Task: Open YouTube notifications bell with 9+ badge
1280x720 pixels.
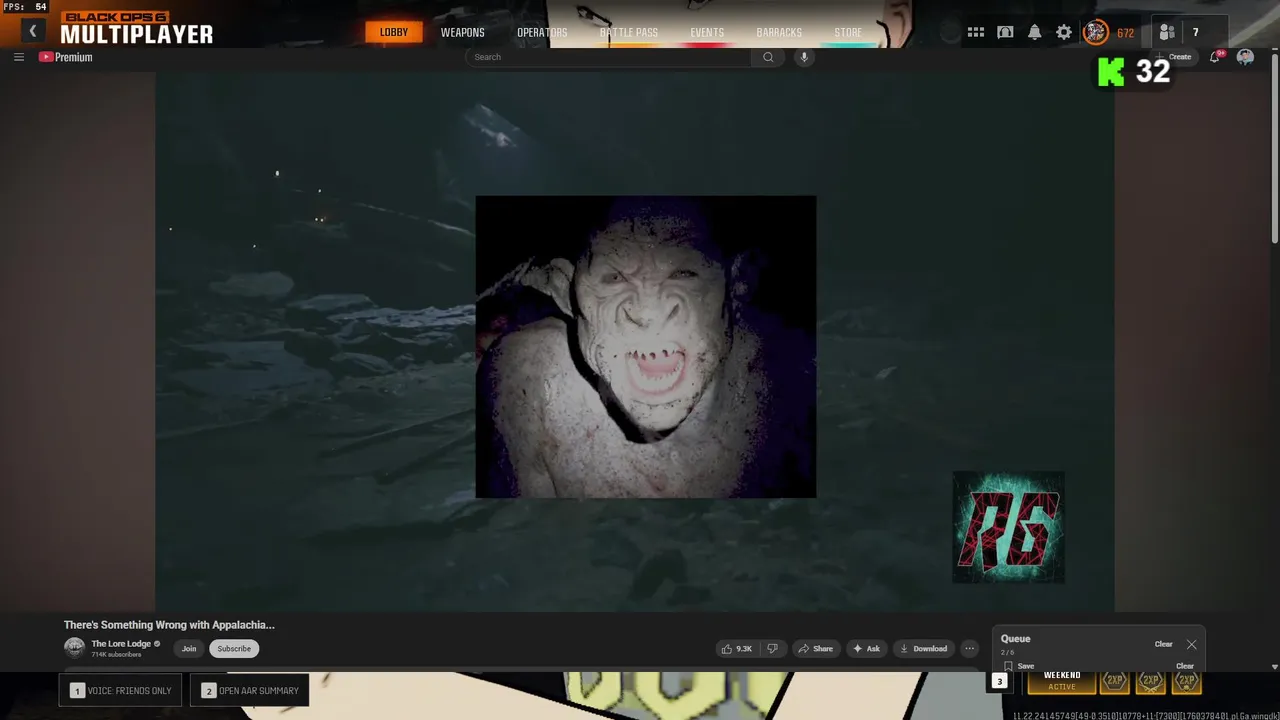Action: tap(1215, 57)
